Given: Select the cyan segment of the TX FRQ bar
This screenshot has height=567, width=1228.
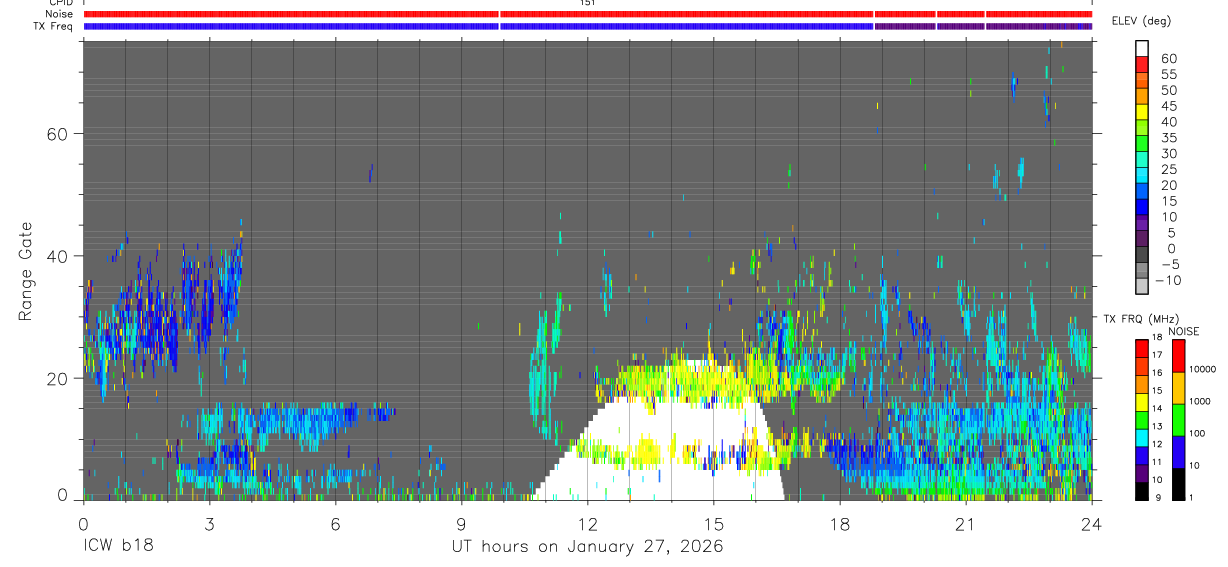Looking at the screenshot, I should point(1142,438).
